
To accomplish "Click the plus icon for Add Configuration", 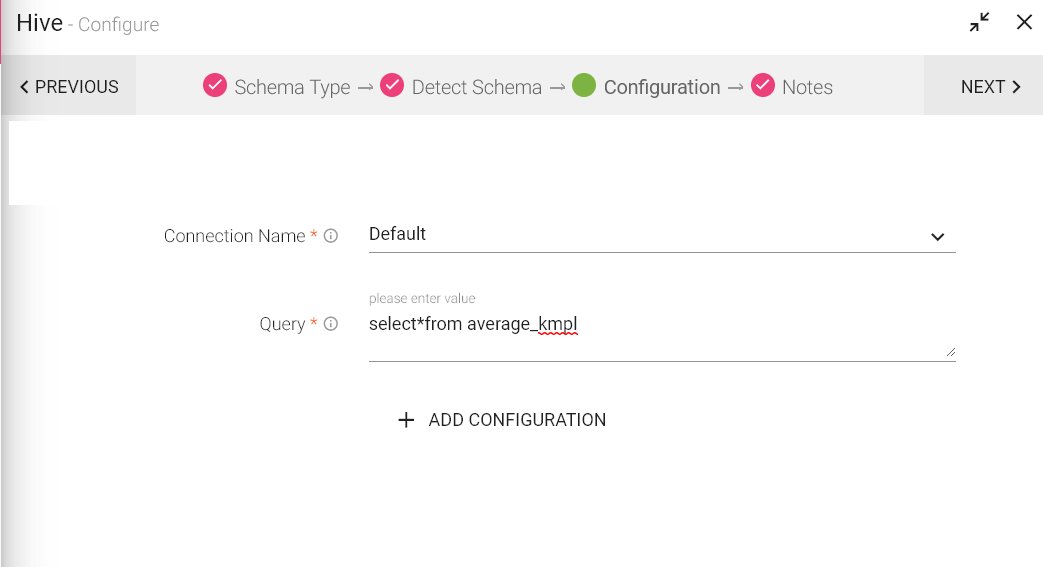I will [406, 420].
